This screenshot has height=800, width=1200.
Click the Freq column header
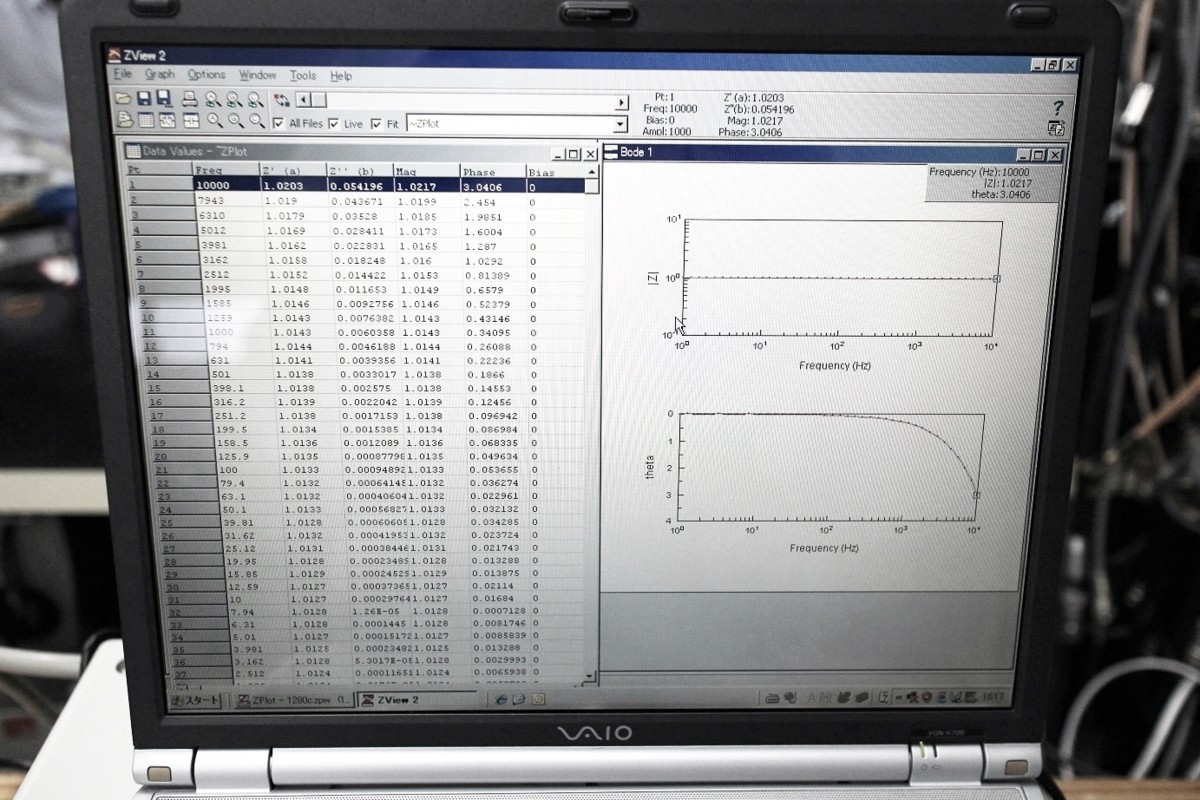tap(226, 171)
